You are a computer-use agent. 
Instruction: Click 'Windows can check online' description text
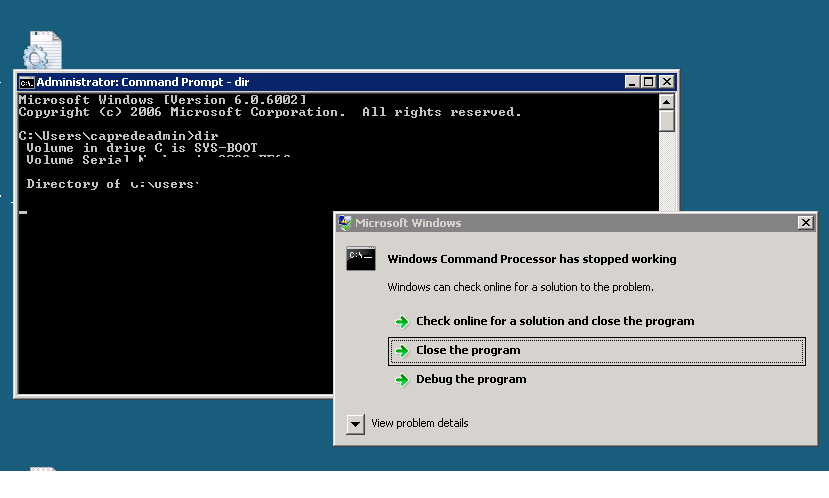(521, 287)
